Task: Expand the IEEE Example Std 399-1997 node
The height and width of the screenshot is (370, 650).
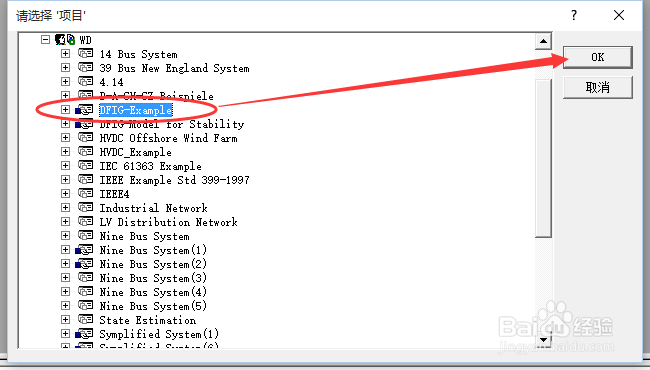Action: (65, 179)
